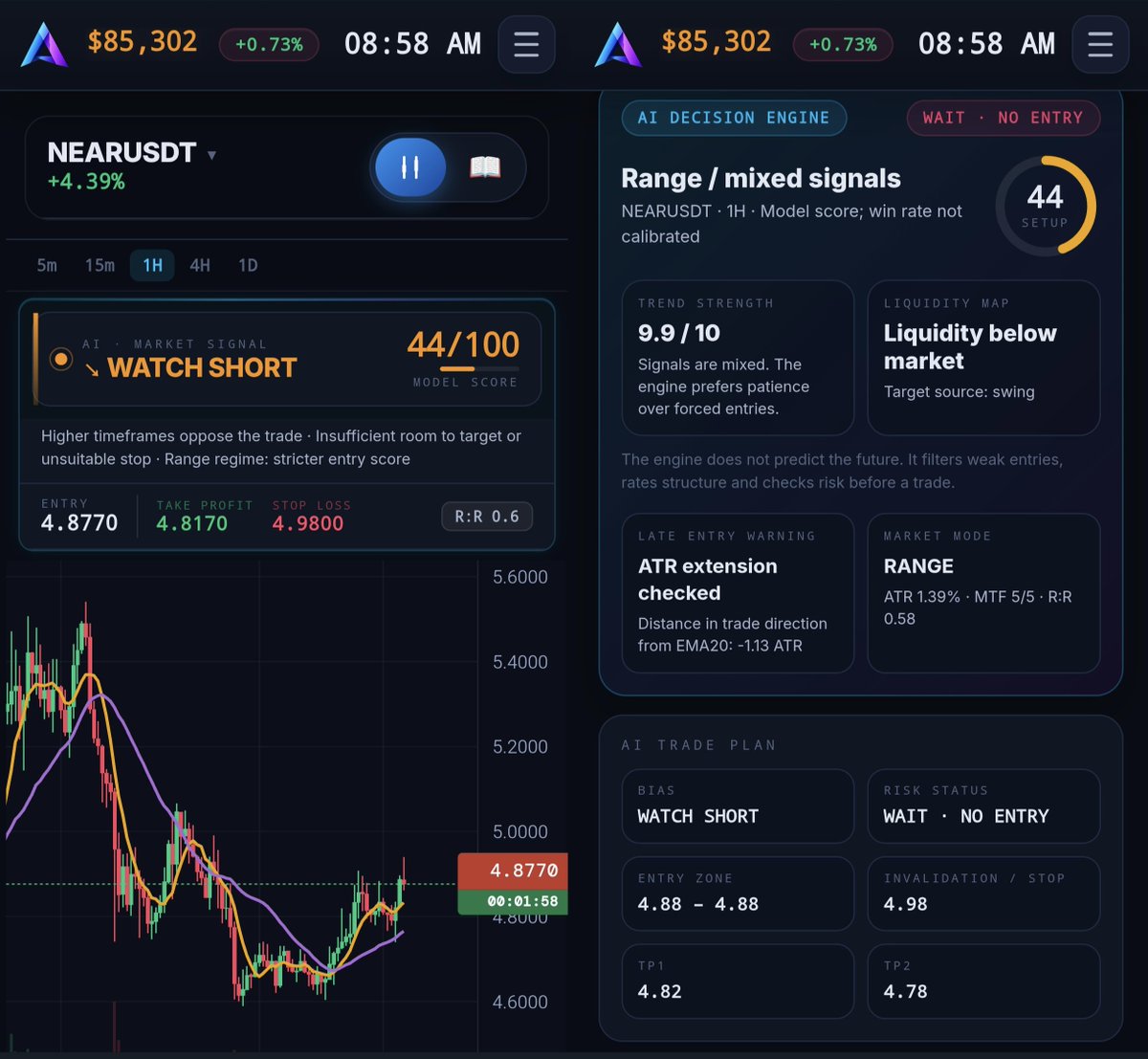The image size is (1148, 1059).
Task: Click the 08:58 AM clock in left header
Action: (412, 44)
